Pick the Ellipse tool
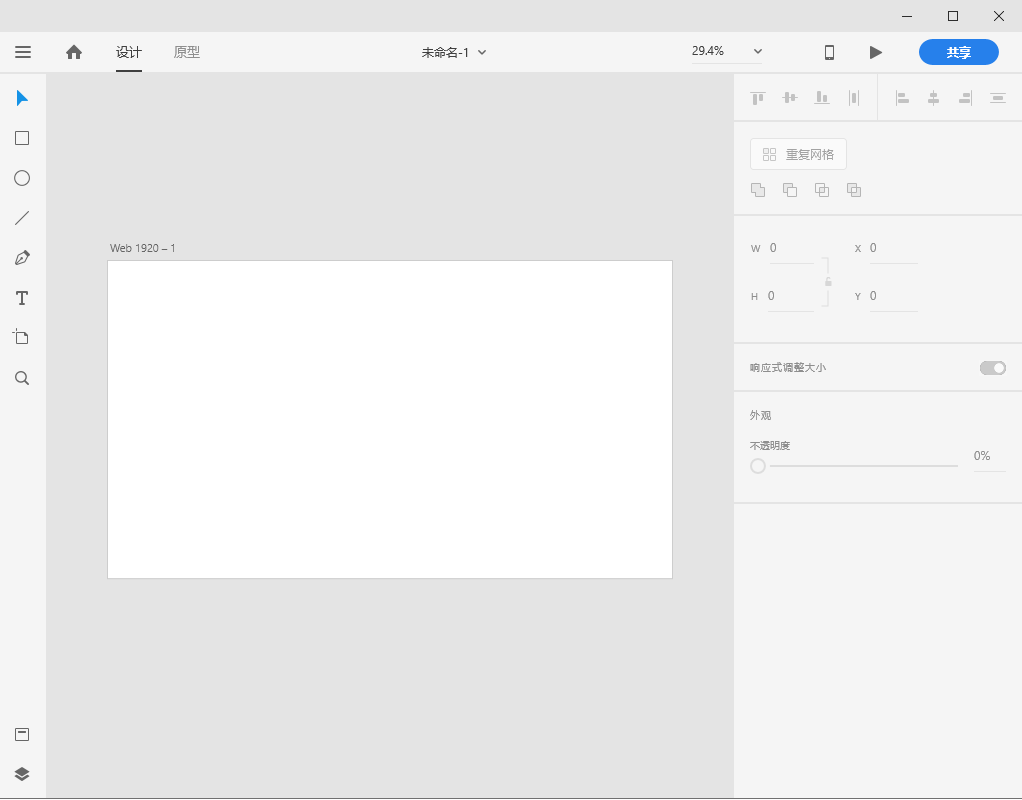This screenshot has height=800, width=1022. (22, 178)
